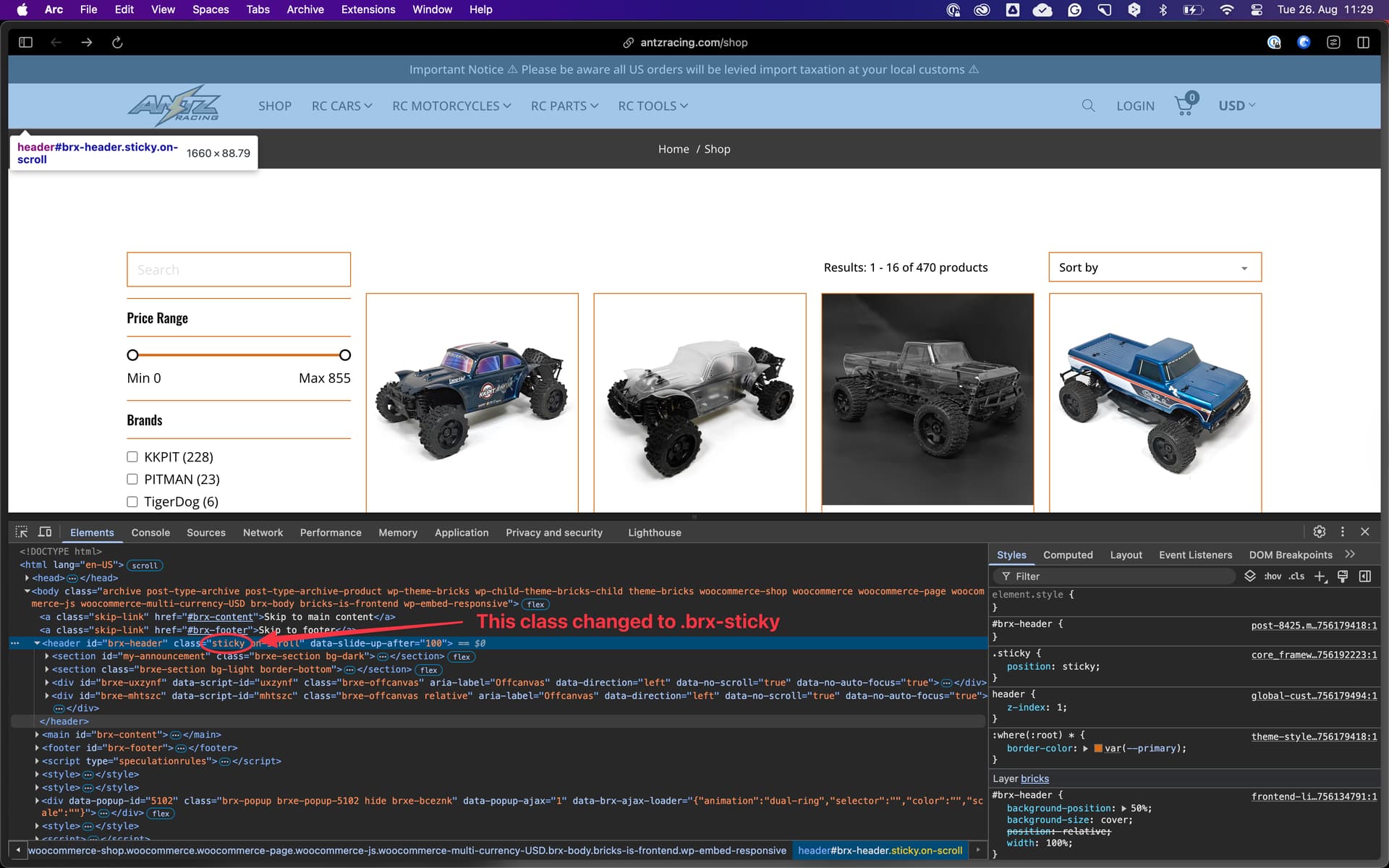Show more Styles pane tabs chevron

point(1350,554)
